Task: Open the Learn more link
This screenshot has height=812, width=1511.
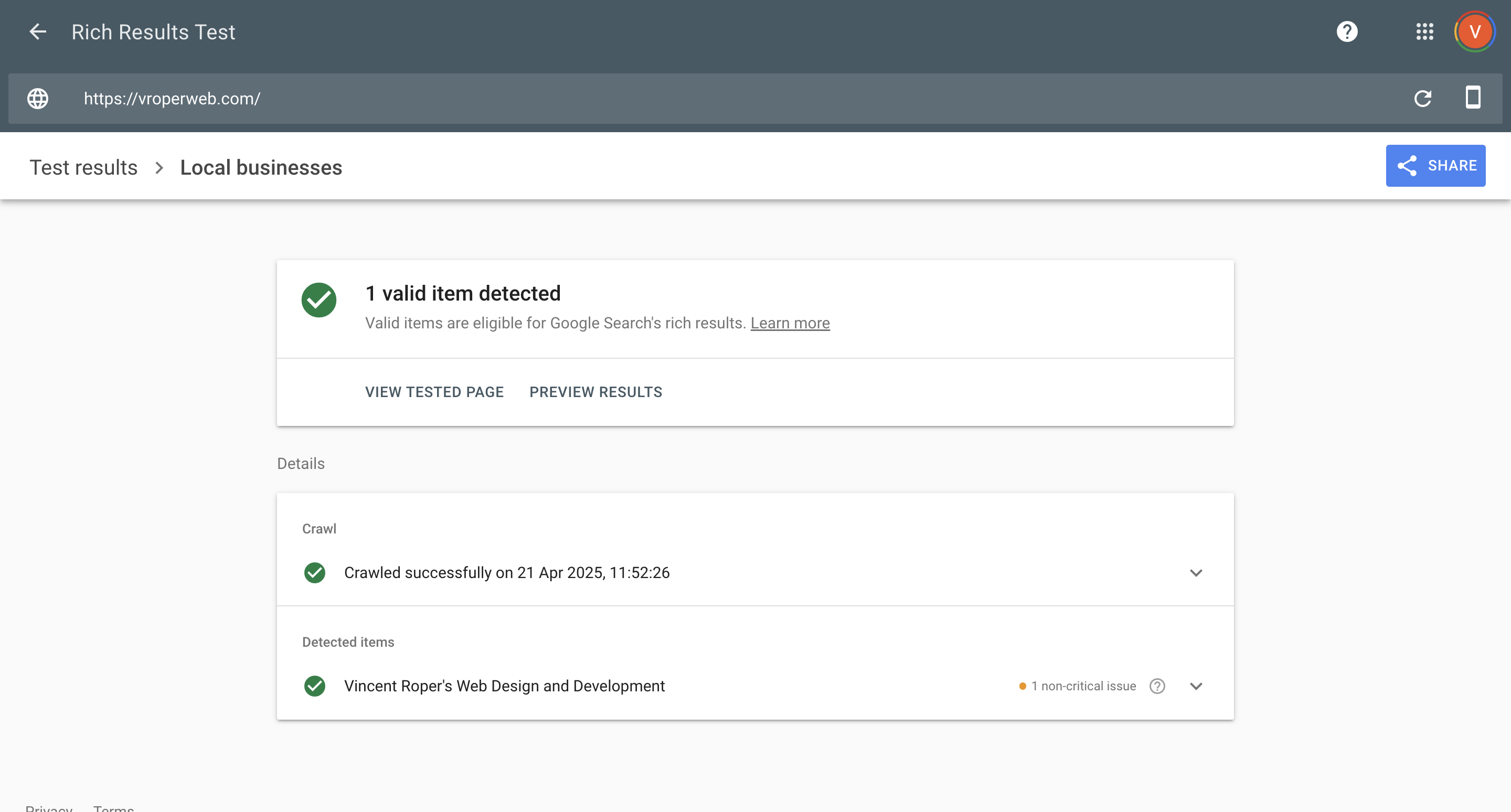Action: coord(790,323)
